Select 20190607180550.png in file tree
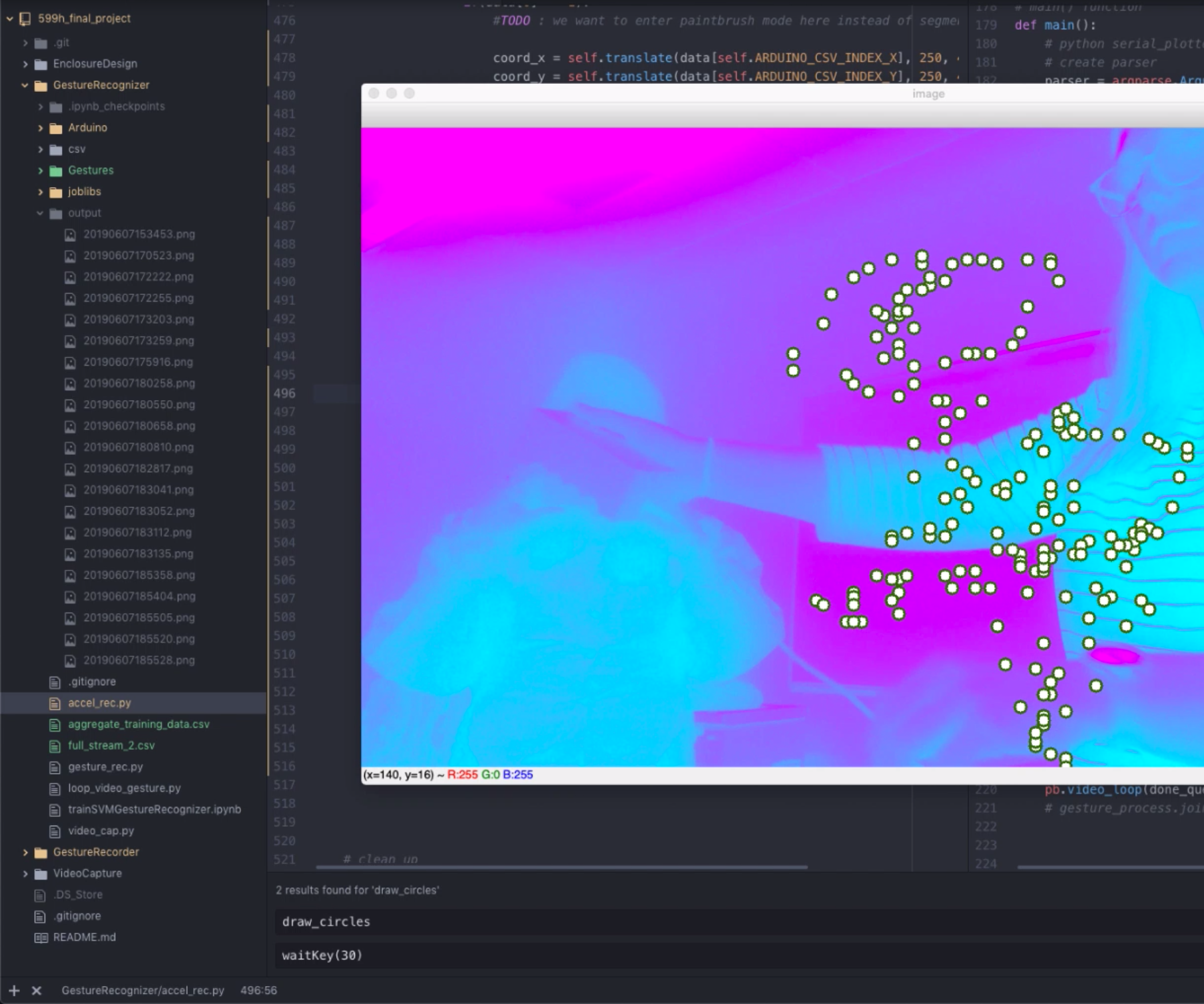This screenshot has height=1004, width=1204. coord(139,405)
